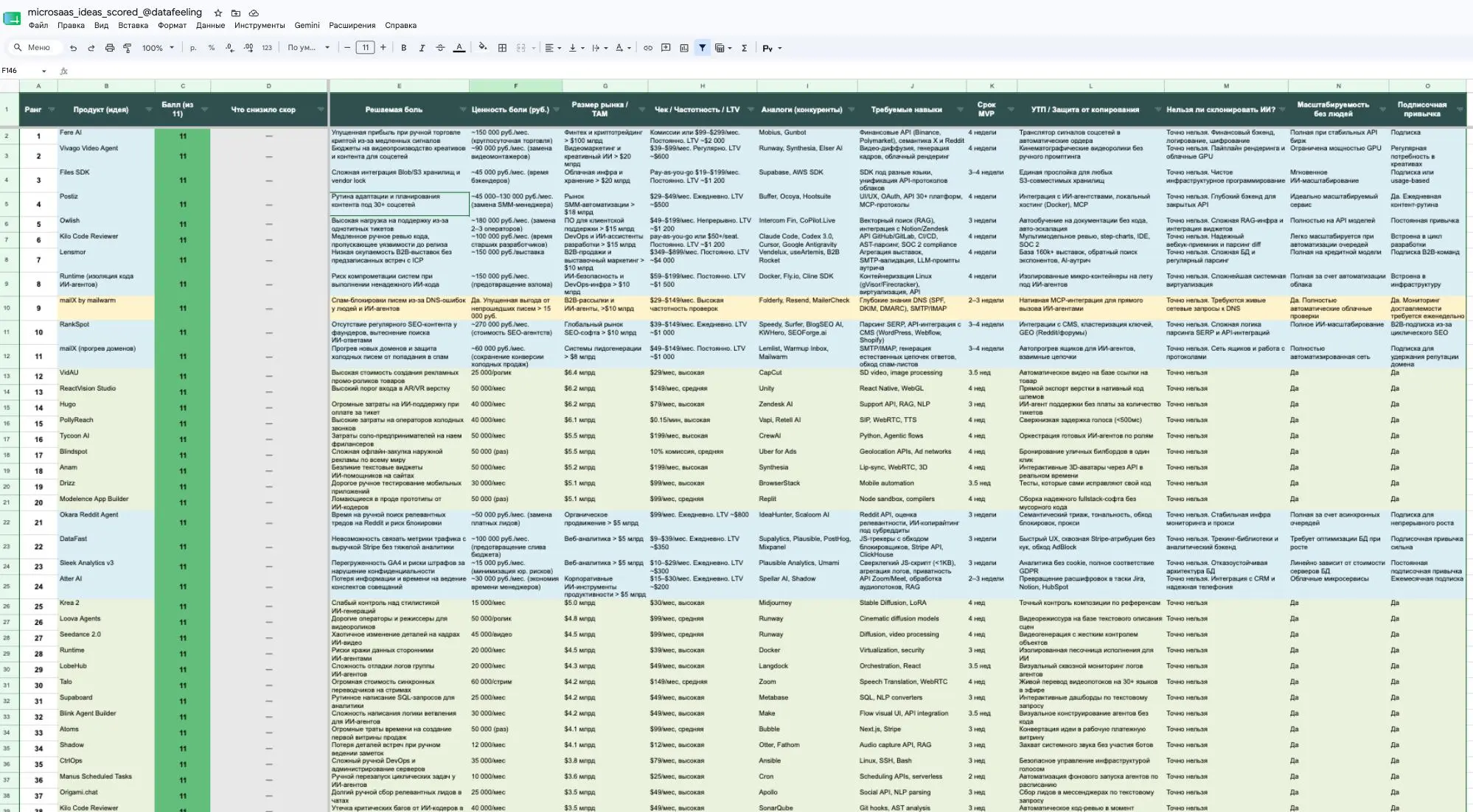Viewport: 1473px width, 812px height.
Task: Open the text color picker
Action: (459, 48)
